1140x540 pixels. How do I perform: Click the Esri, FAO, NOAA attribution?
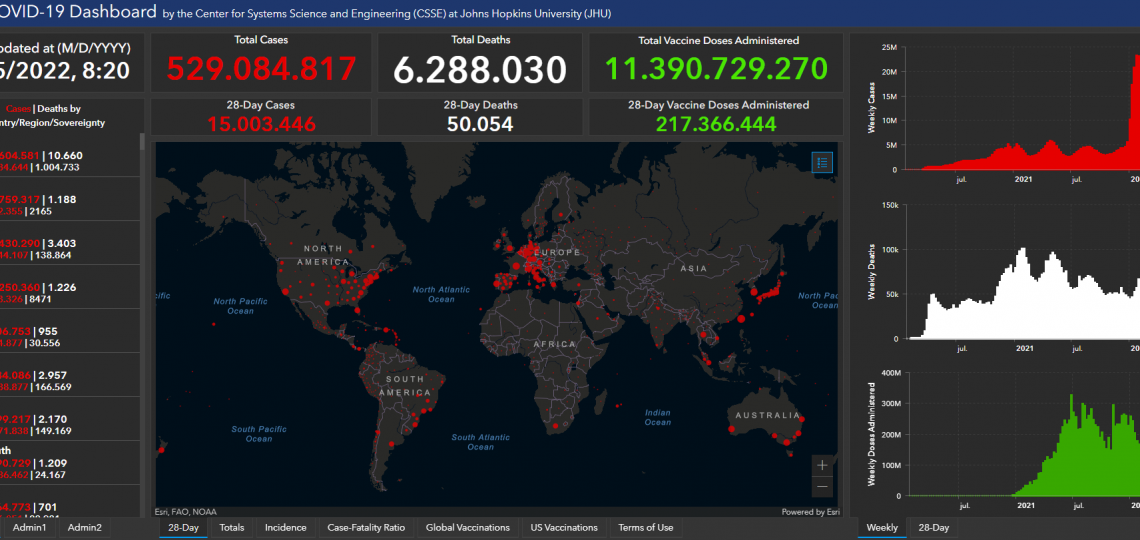[186, 512]
